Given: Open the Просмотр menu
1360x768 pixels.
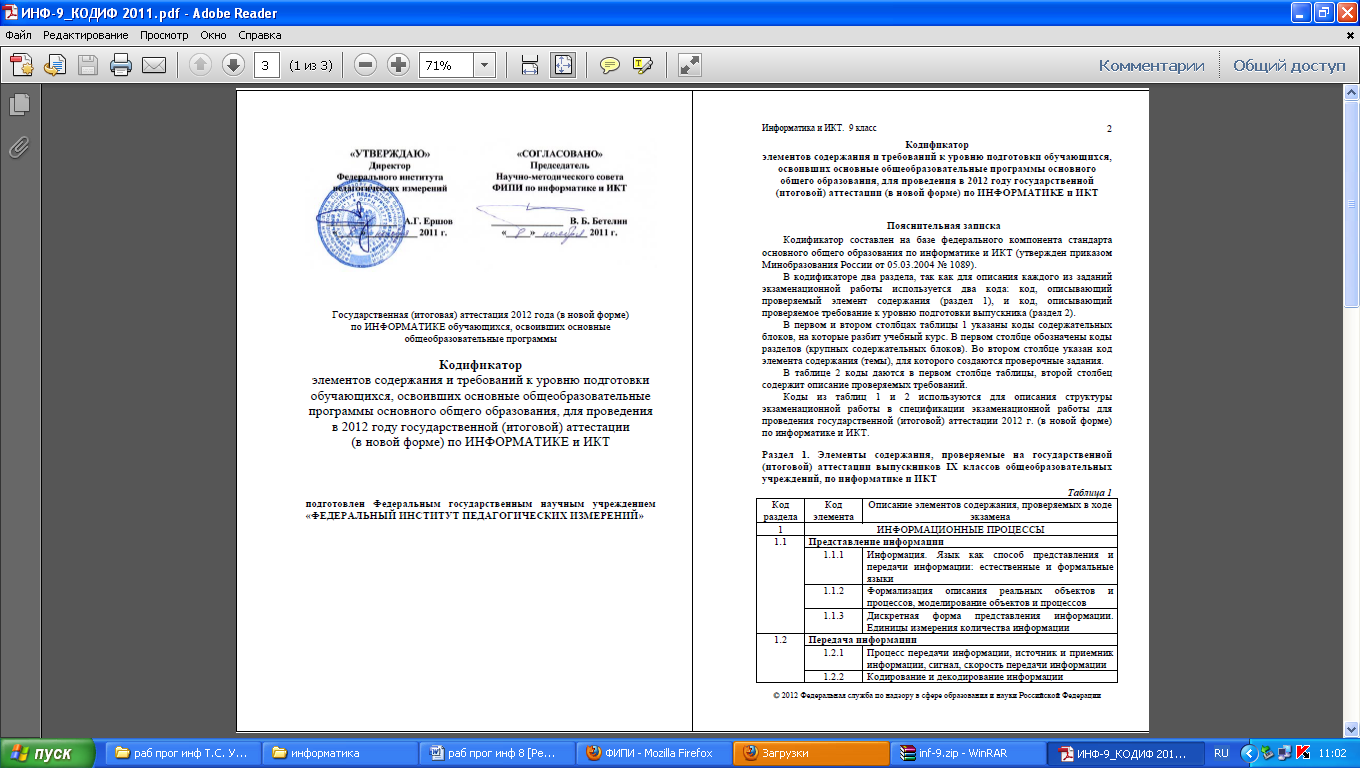Looking at the screenshot, I should [164, 35].
